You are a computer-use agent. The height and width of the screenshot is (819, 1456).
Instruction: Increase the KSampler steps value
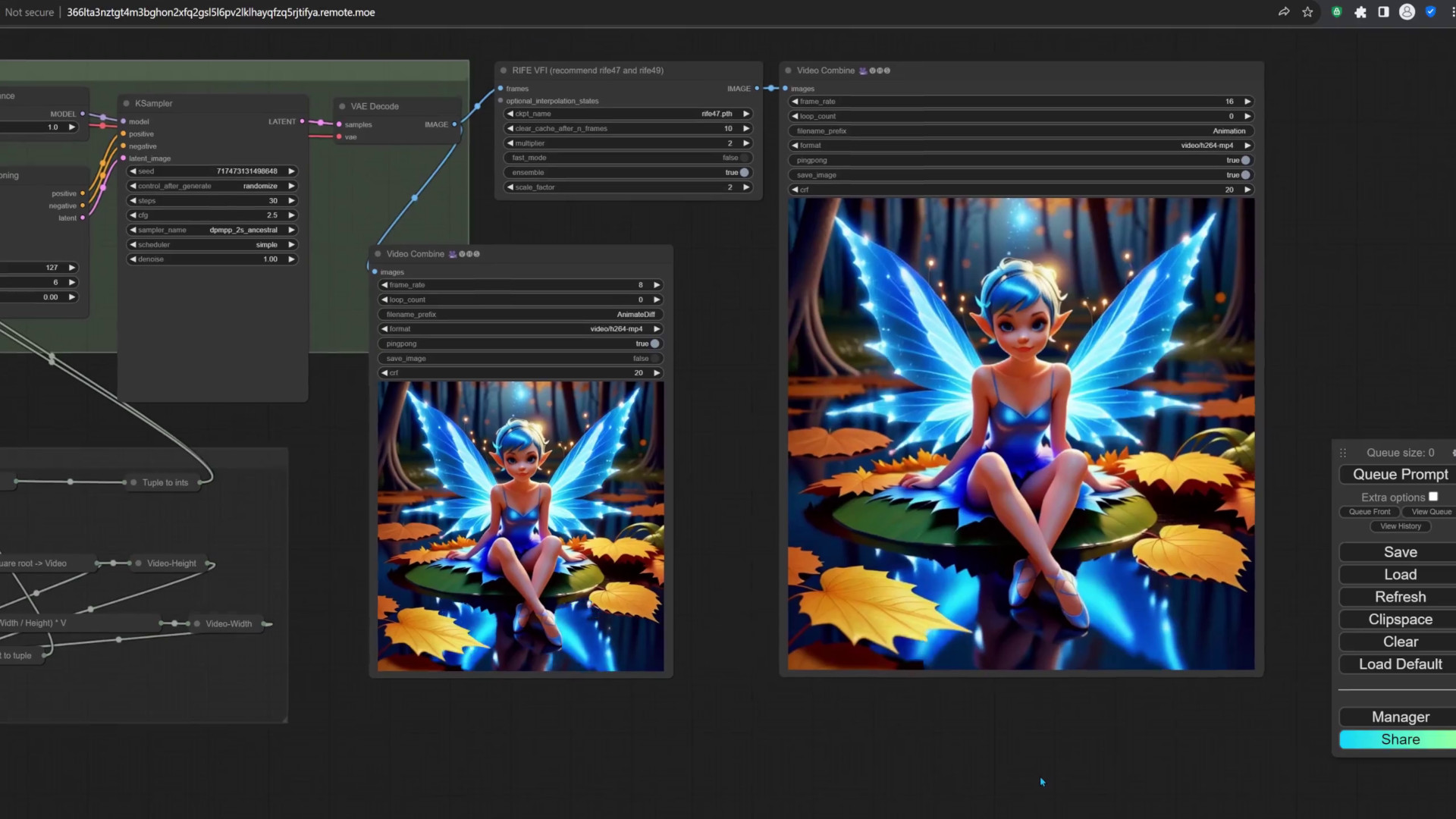tap(291, 201)
